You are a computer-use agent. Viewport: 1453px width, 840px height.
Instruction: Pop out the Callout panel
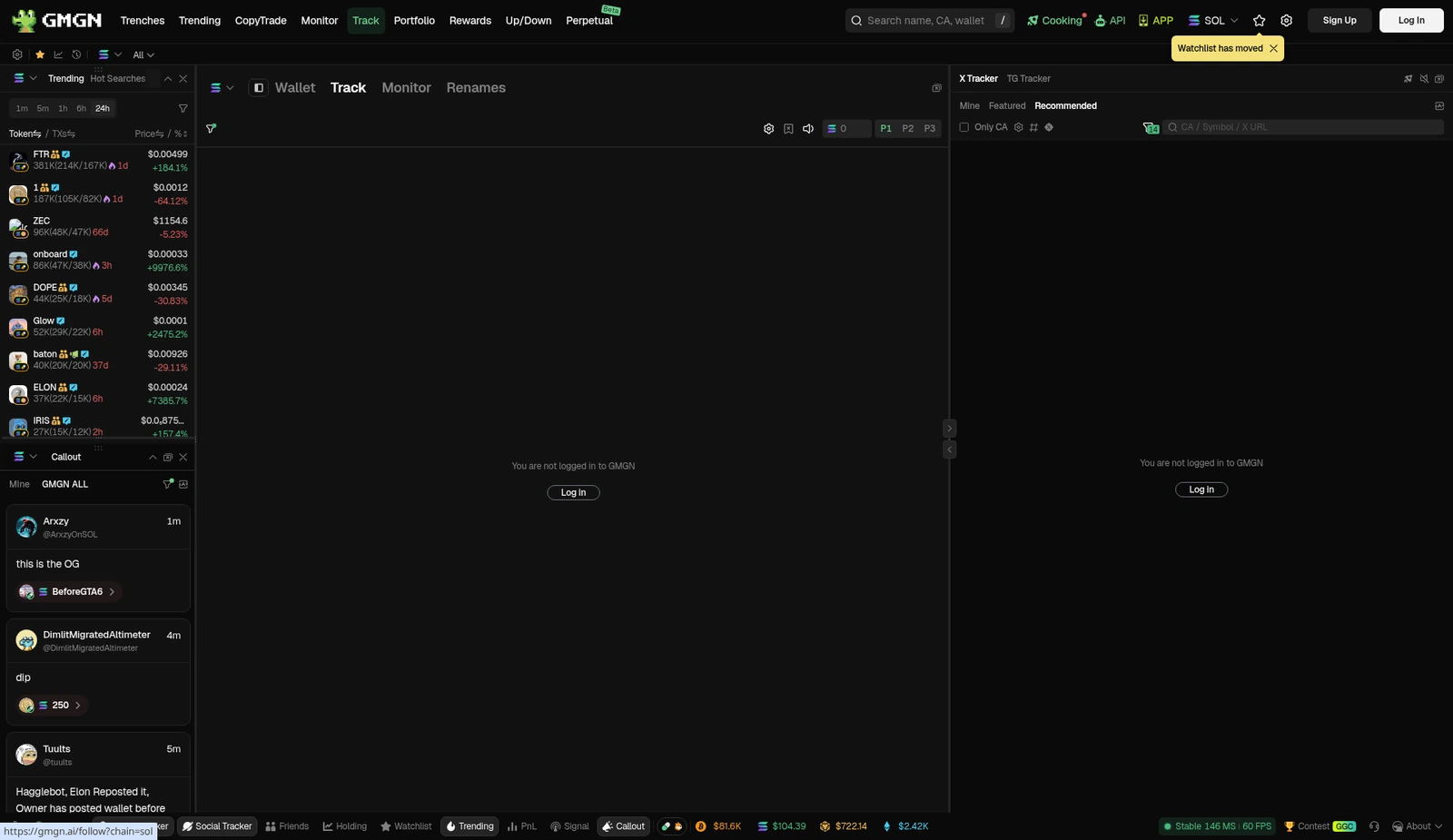pos(167,457)
